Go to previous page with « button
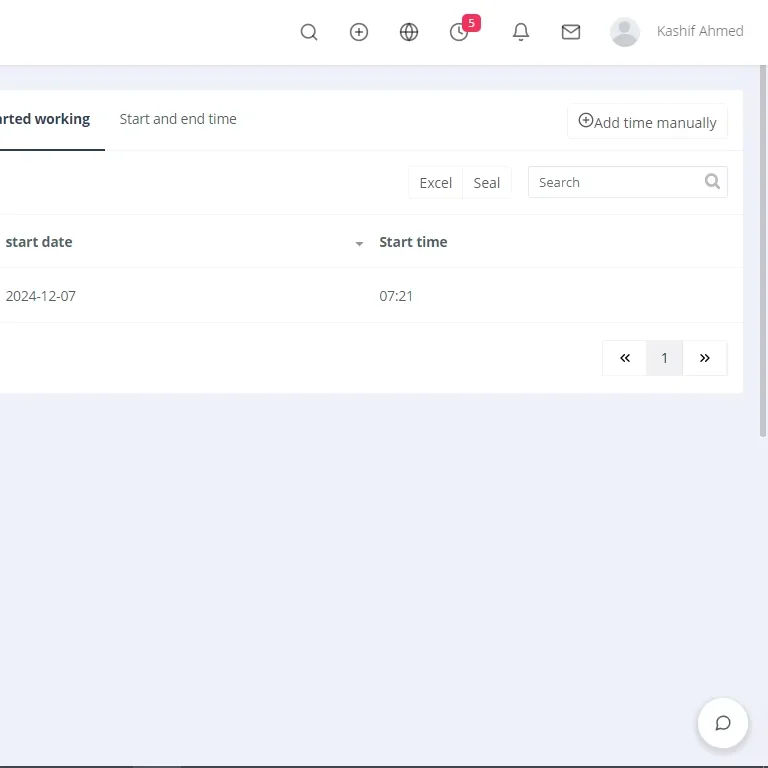 click(x=624, y=358)
